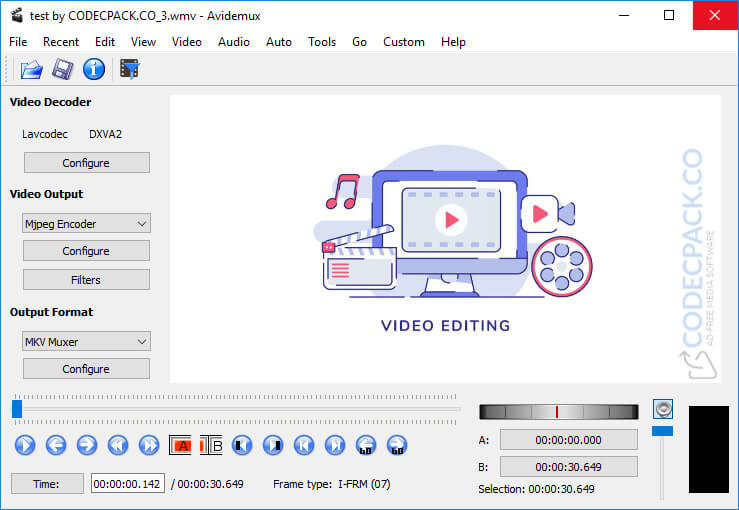Open the Custom menu
The height and width of the screenshot is (510, 739).
404,42
